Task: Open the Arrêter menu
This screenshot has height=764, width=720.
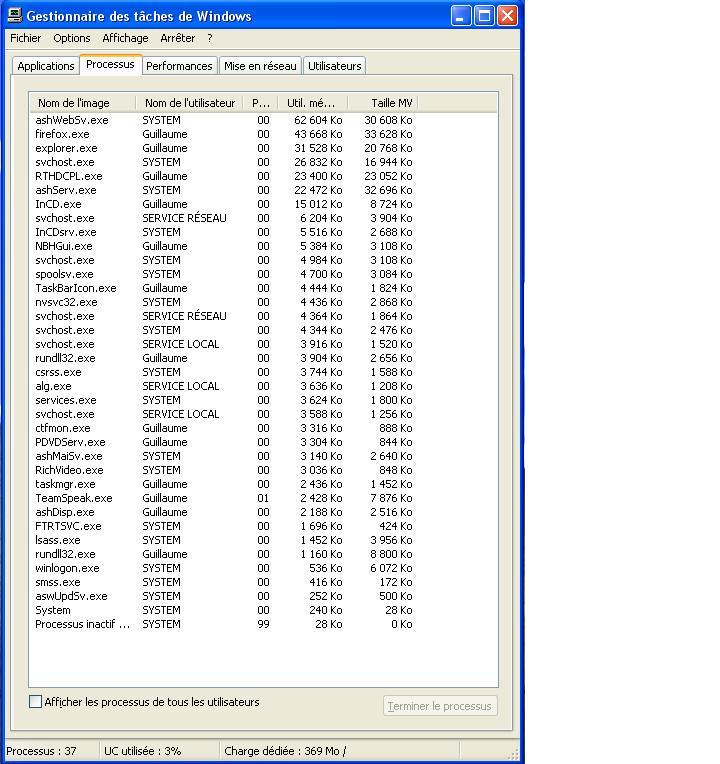Action: click(177, 38)
